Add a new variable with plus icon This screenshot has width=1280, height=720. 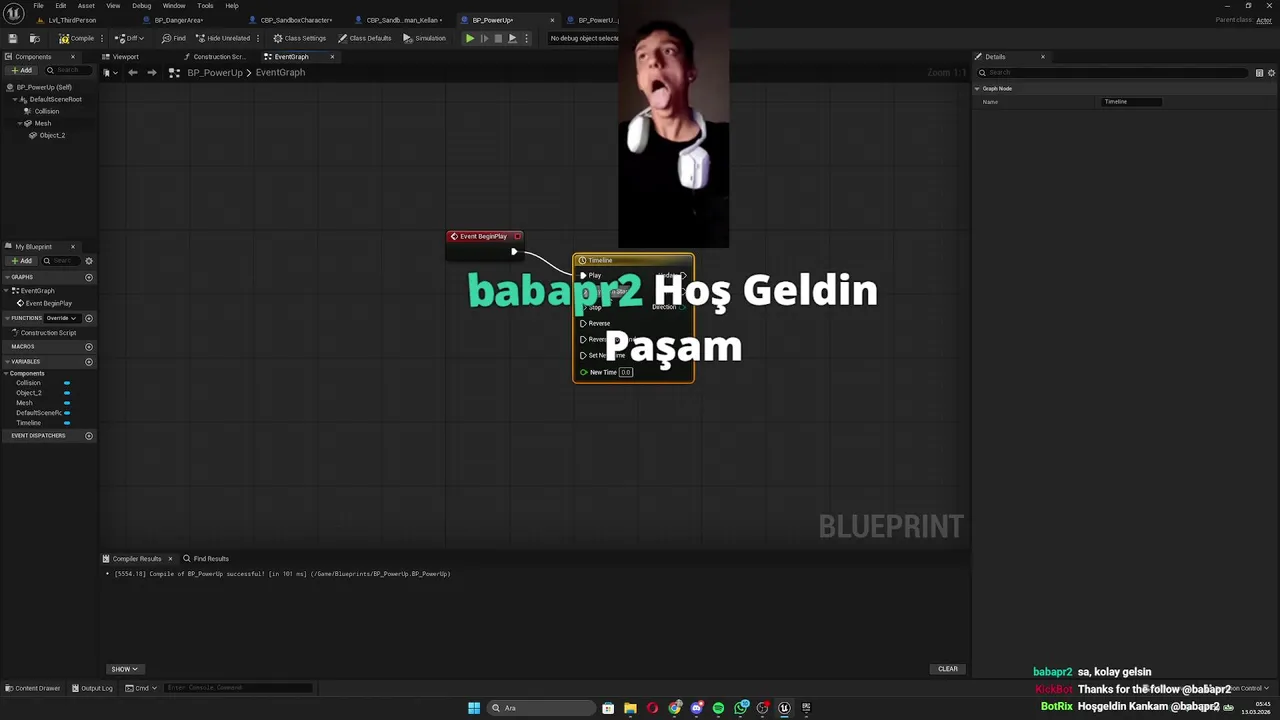pos(89,361)
